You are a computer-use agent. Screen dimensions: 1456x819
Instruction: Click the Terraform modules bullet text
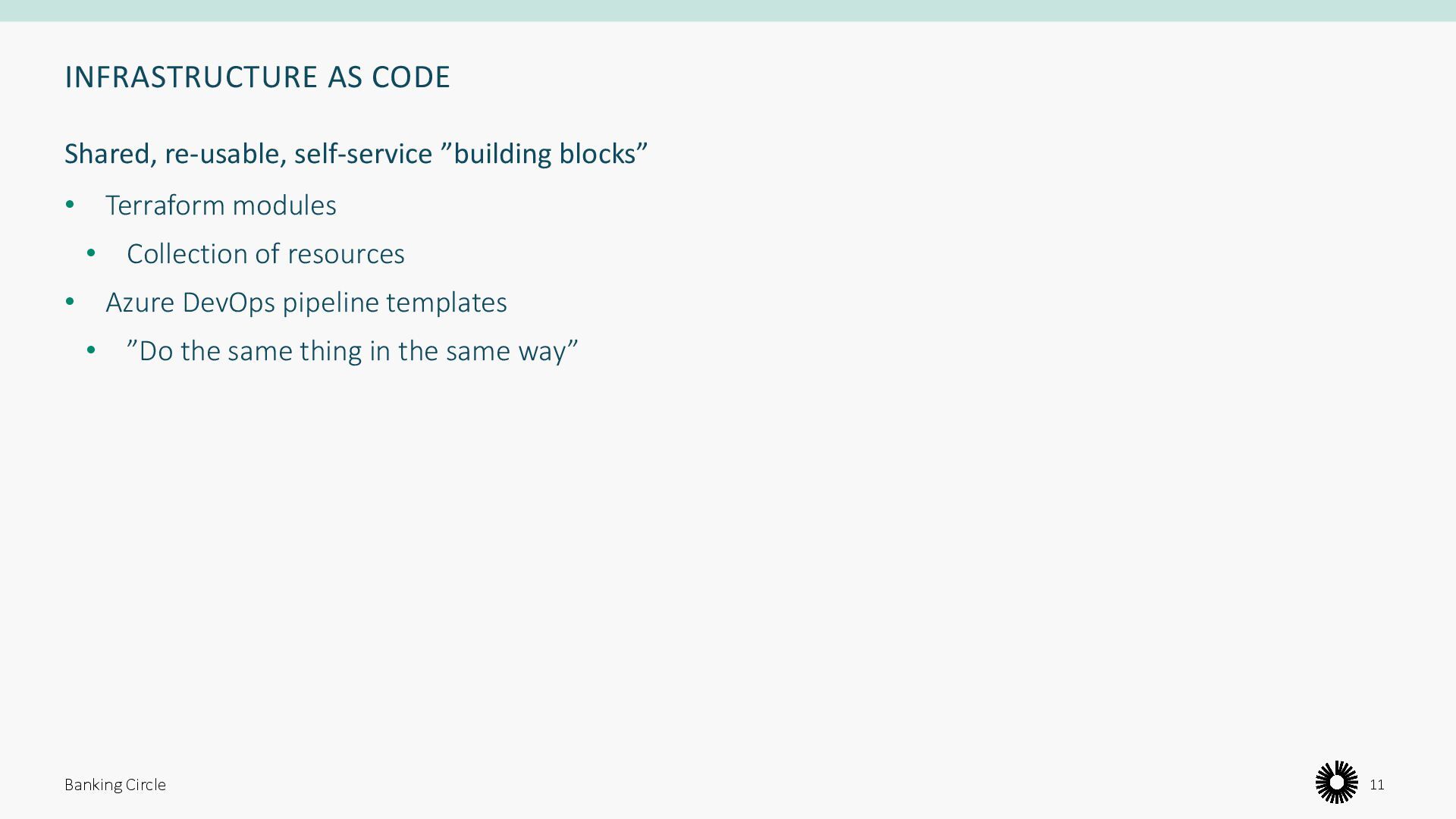[221, 205]
